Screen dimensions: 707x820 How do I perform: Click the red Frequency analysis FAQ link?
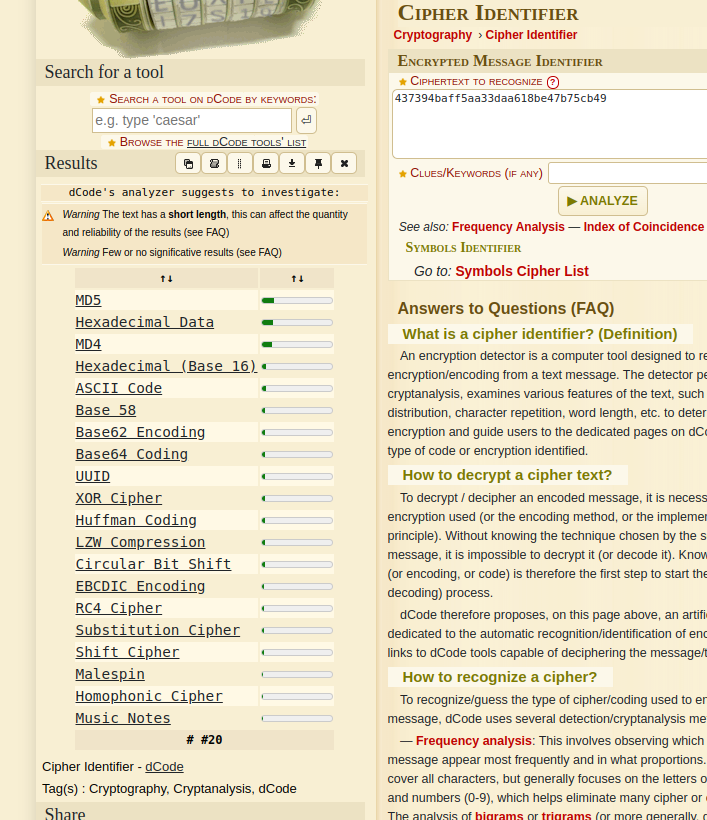click(473, 741)
